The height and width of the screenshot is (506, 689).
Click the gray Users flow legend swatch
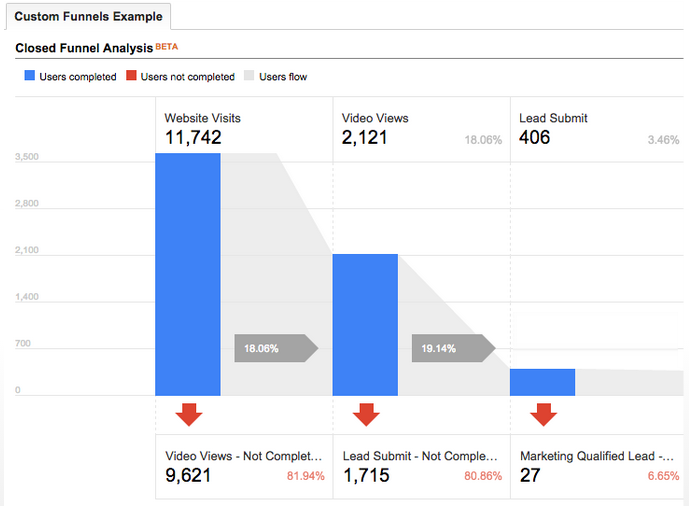[249, 77]
